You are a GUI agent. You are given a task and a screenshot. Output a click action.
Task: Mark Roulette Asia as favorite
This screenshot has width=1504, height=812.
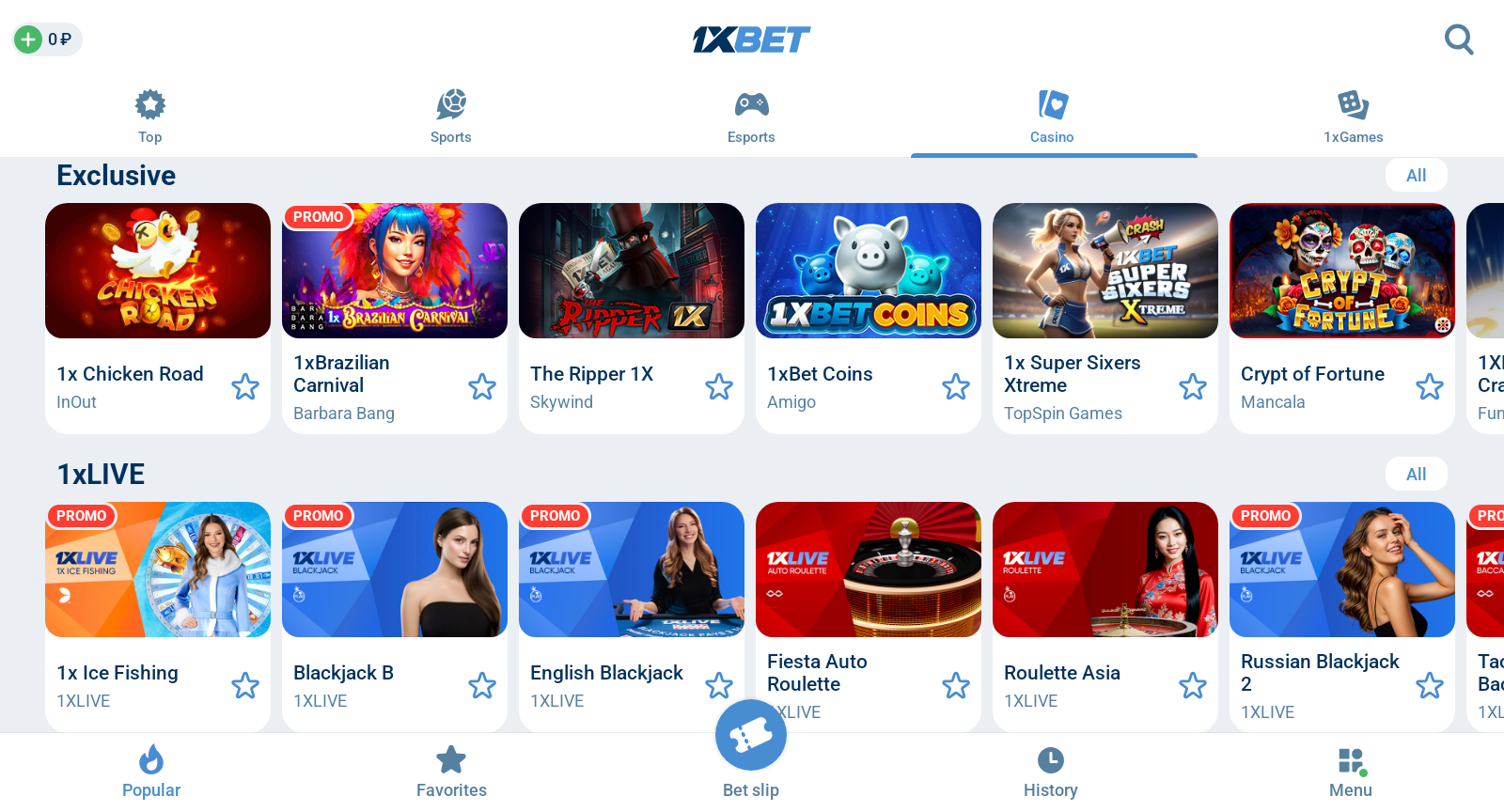1193,685
